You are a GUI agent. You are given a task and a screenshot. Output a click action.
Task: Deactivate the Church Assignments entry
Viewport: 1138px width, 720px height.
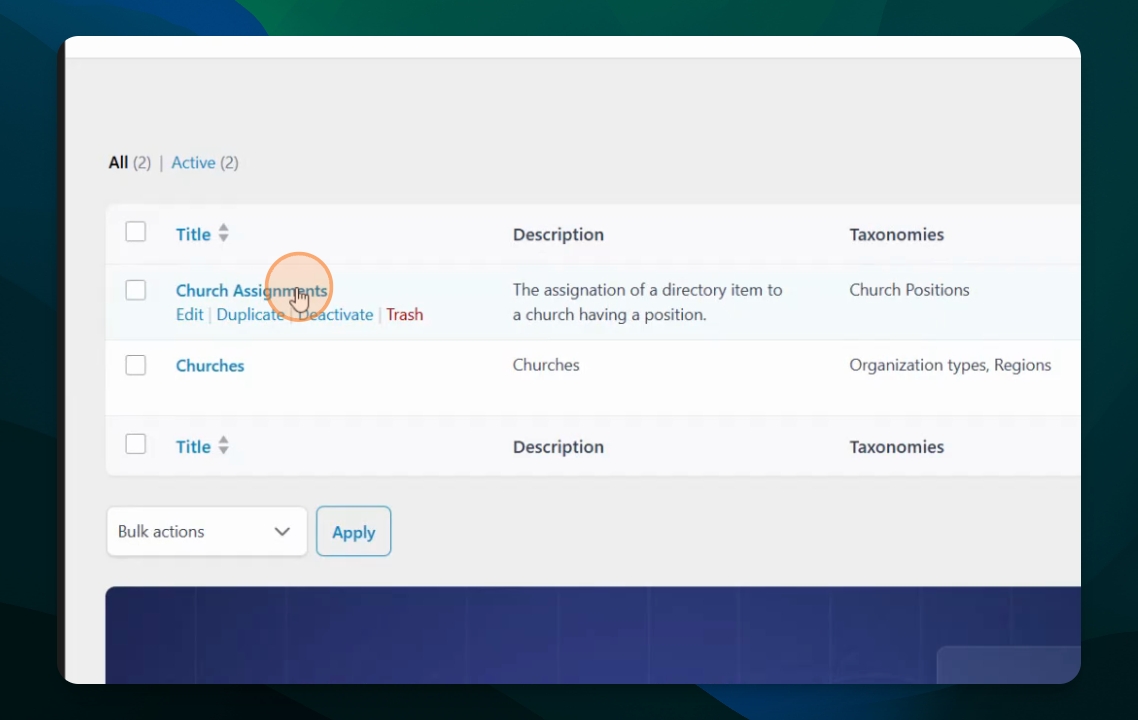point(335,314)
